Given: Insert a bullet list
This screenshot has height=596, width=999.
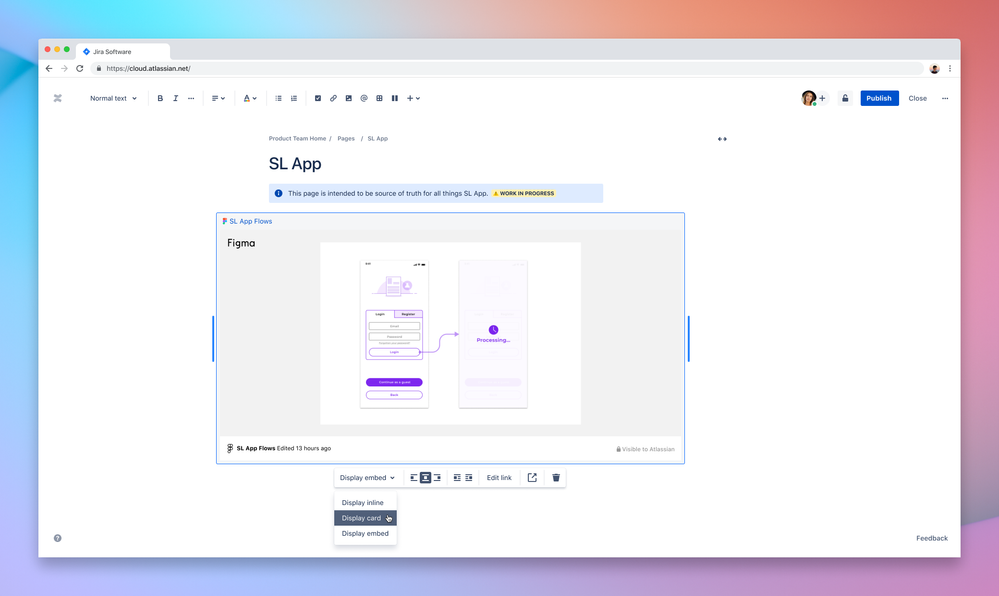Looking at the screenshot, I should click(278, 98).
